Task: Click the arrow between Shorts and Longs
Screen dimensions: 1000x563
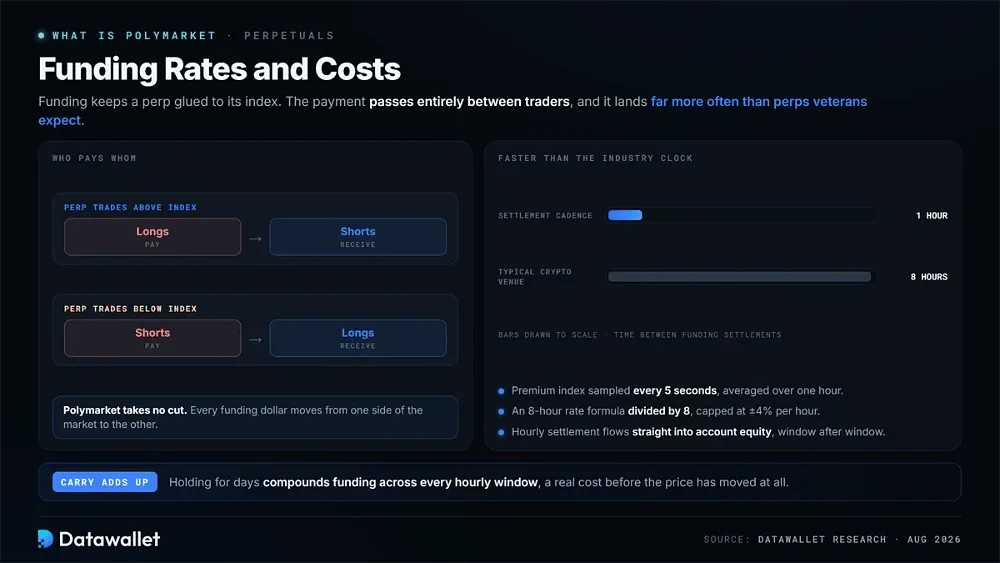Action: 255,340
